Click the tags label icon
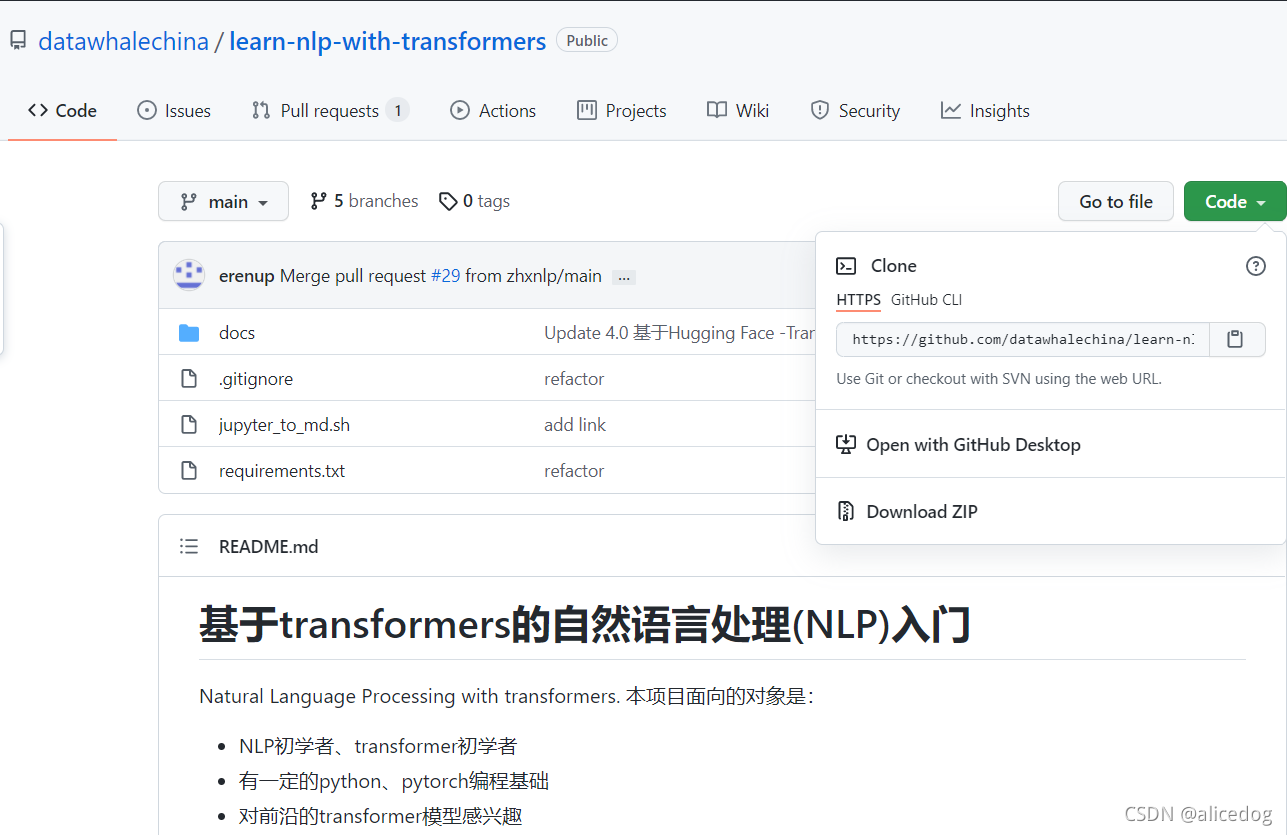Screen dimensions: 1287x835 click(449, 201)
